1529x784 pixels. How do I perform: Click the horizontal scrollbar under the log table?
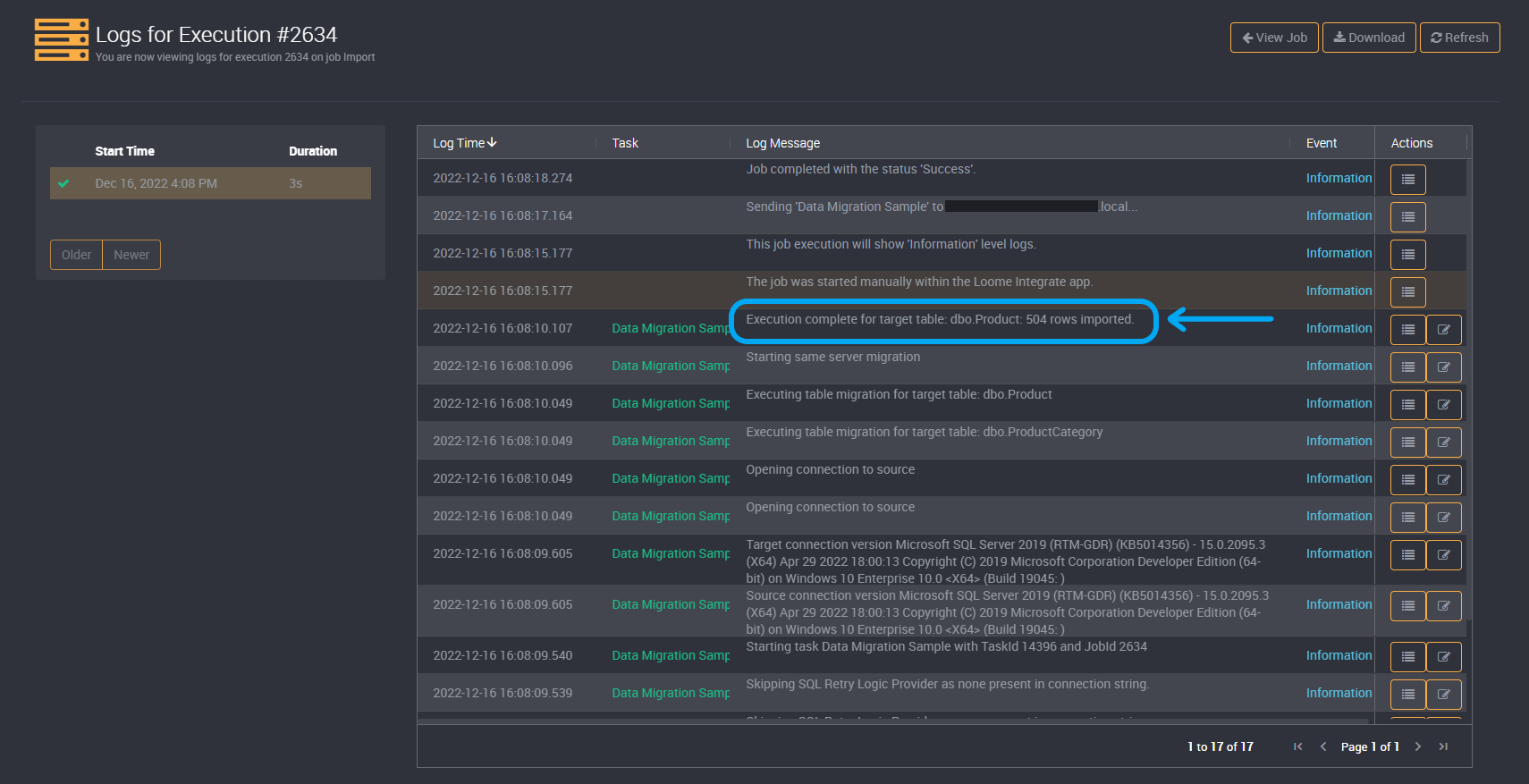(x=893, y=721)
